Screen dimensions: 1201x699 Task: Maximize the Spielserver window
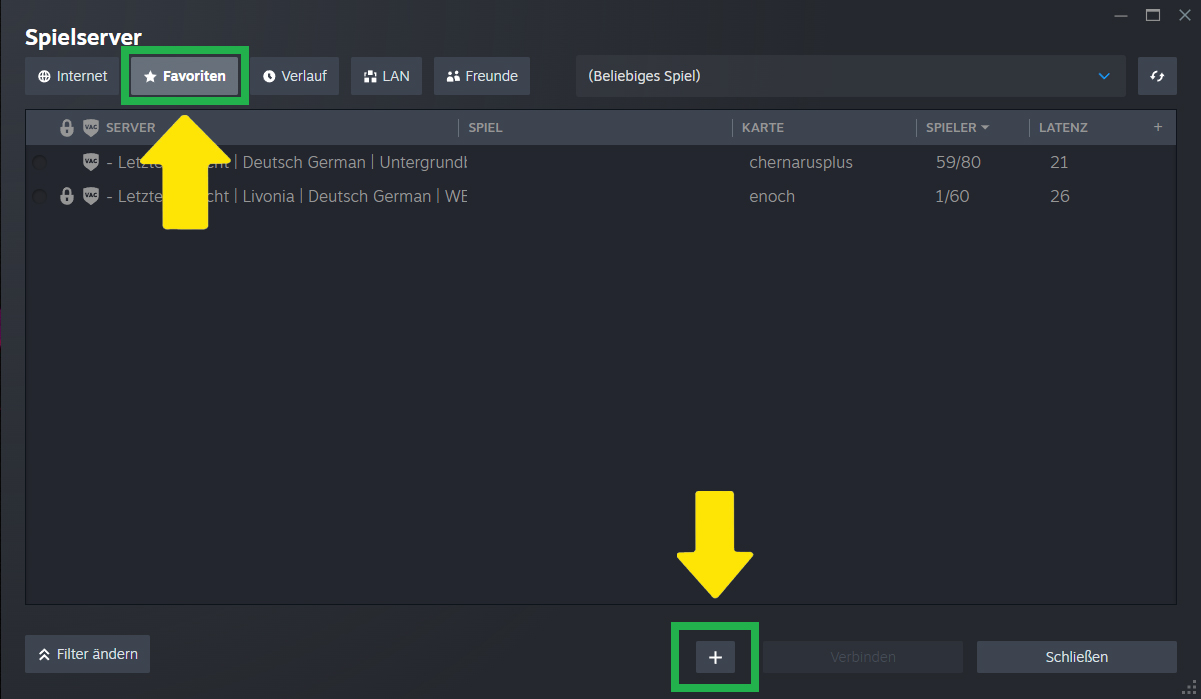pyautogui.click(x=1153, y=15)
